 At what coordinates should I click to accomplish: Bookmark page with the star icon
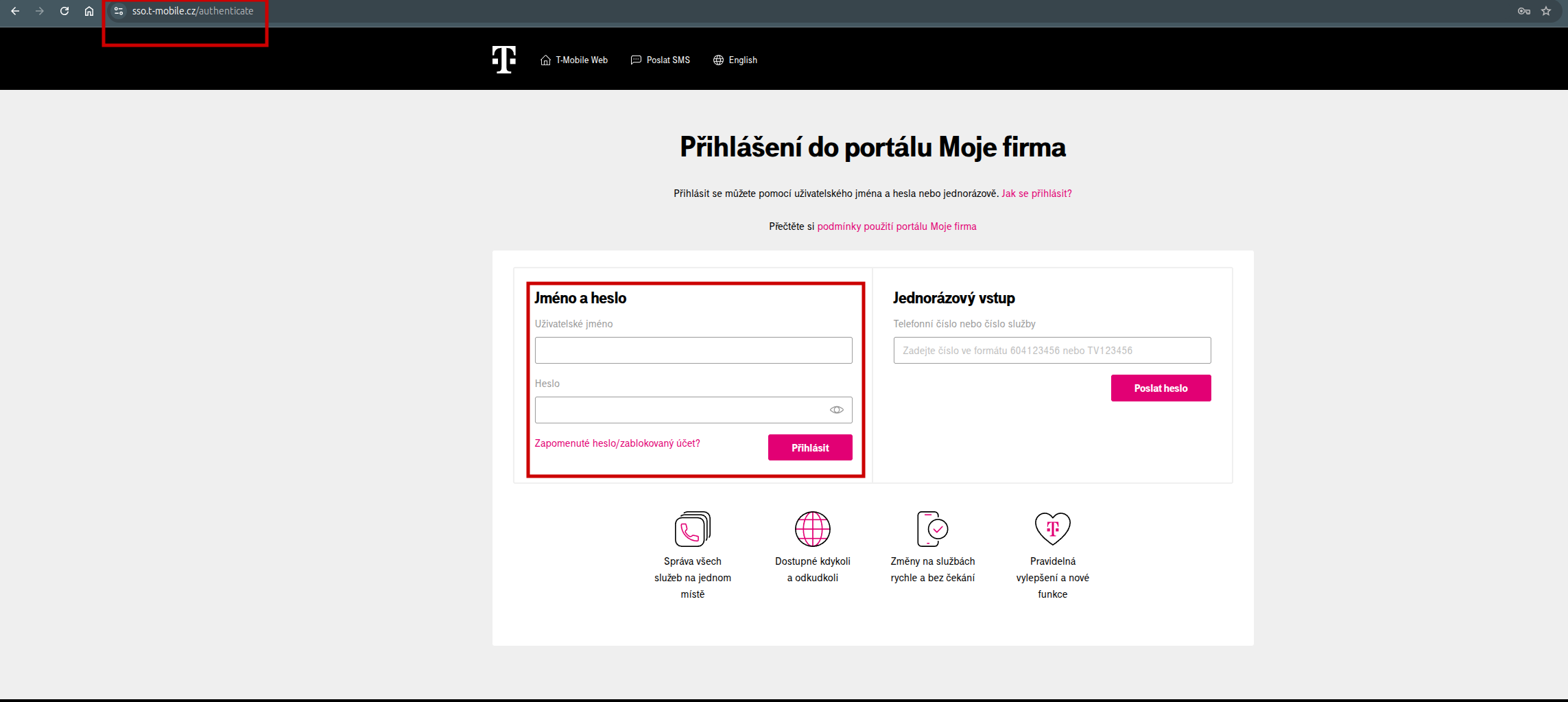[x=1546, y=11]
